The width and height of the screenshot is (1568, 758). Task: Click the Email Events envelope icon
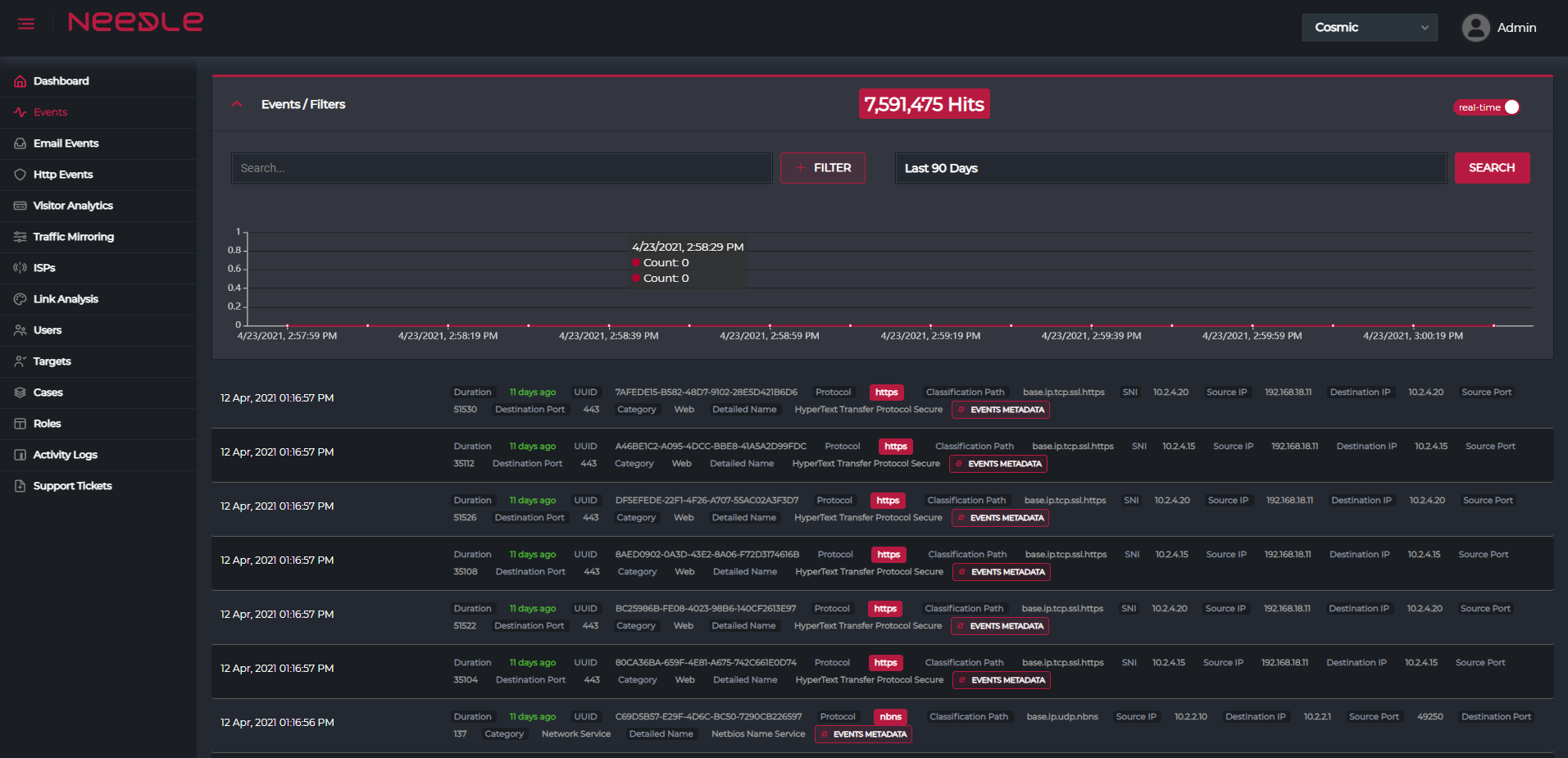20,143
